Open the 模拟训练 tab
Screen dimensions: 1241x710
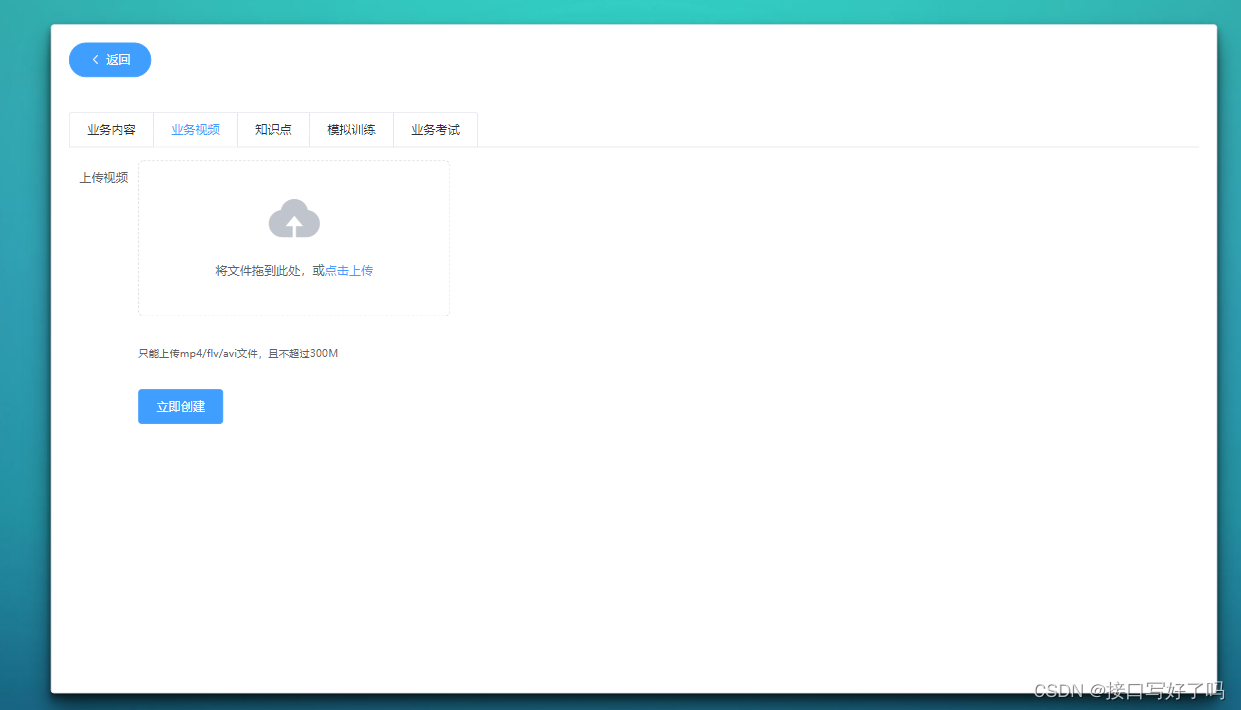[x=351, y=129]
